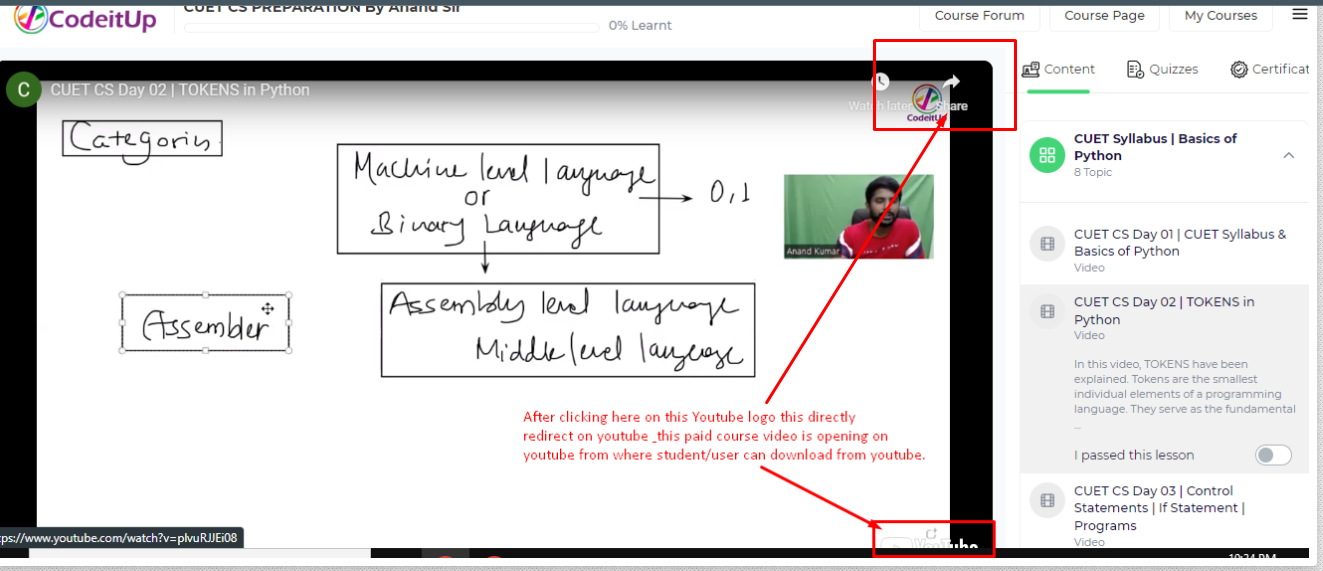Click the channel avatar 'C' on the video
The image size is (1323, 571).
[23, 89]
